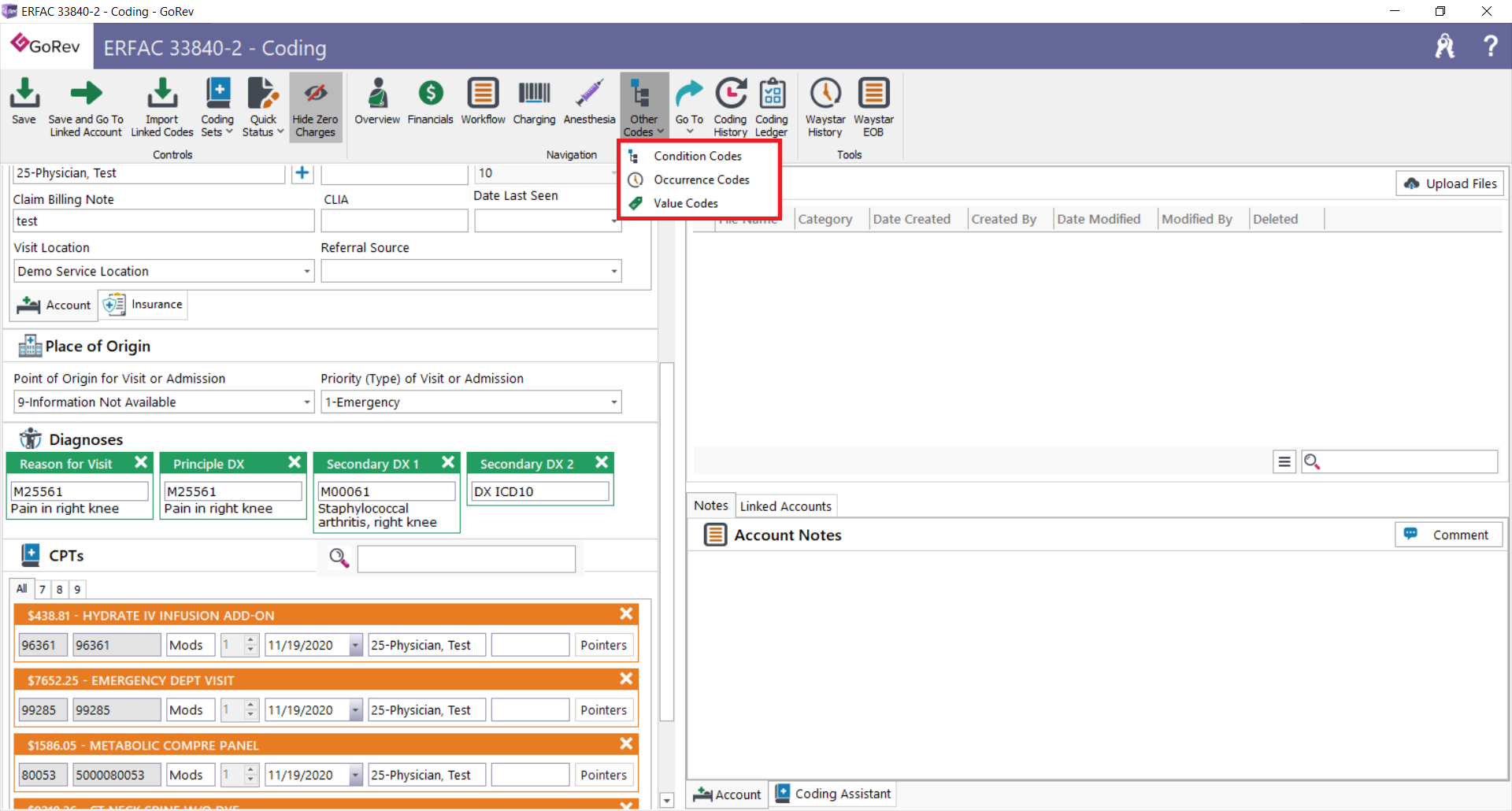
Task: Select the CPT filter tab 7
Action: coord(43,589)
